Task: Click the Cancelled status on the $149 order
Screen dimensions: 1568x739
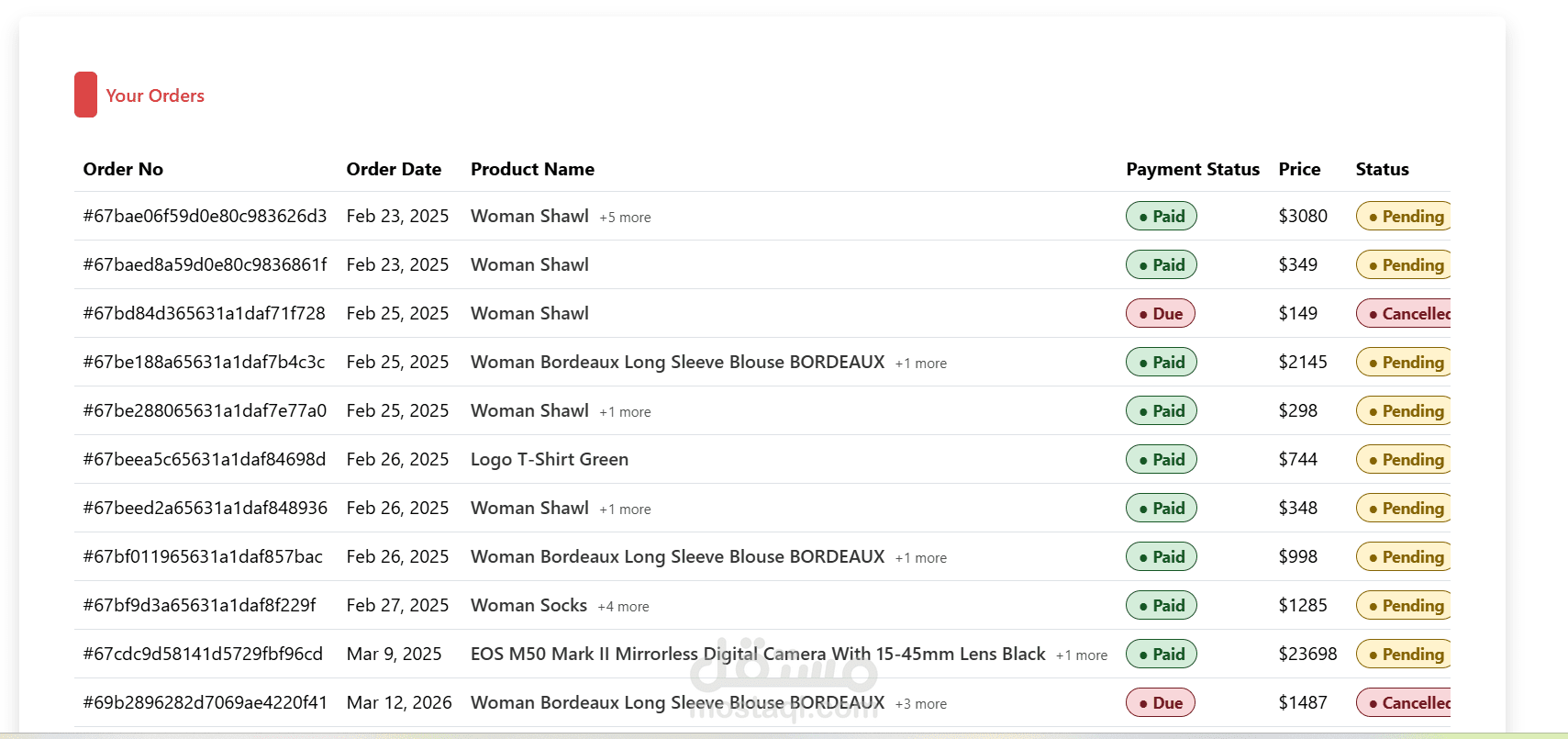Action: click(x=1405, y=313)
